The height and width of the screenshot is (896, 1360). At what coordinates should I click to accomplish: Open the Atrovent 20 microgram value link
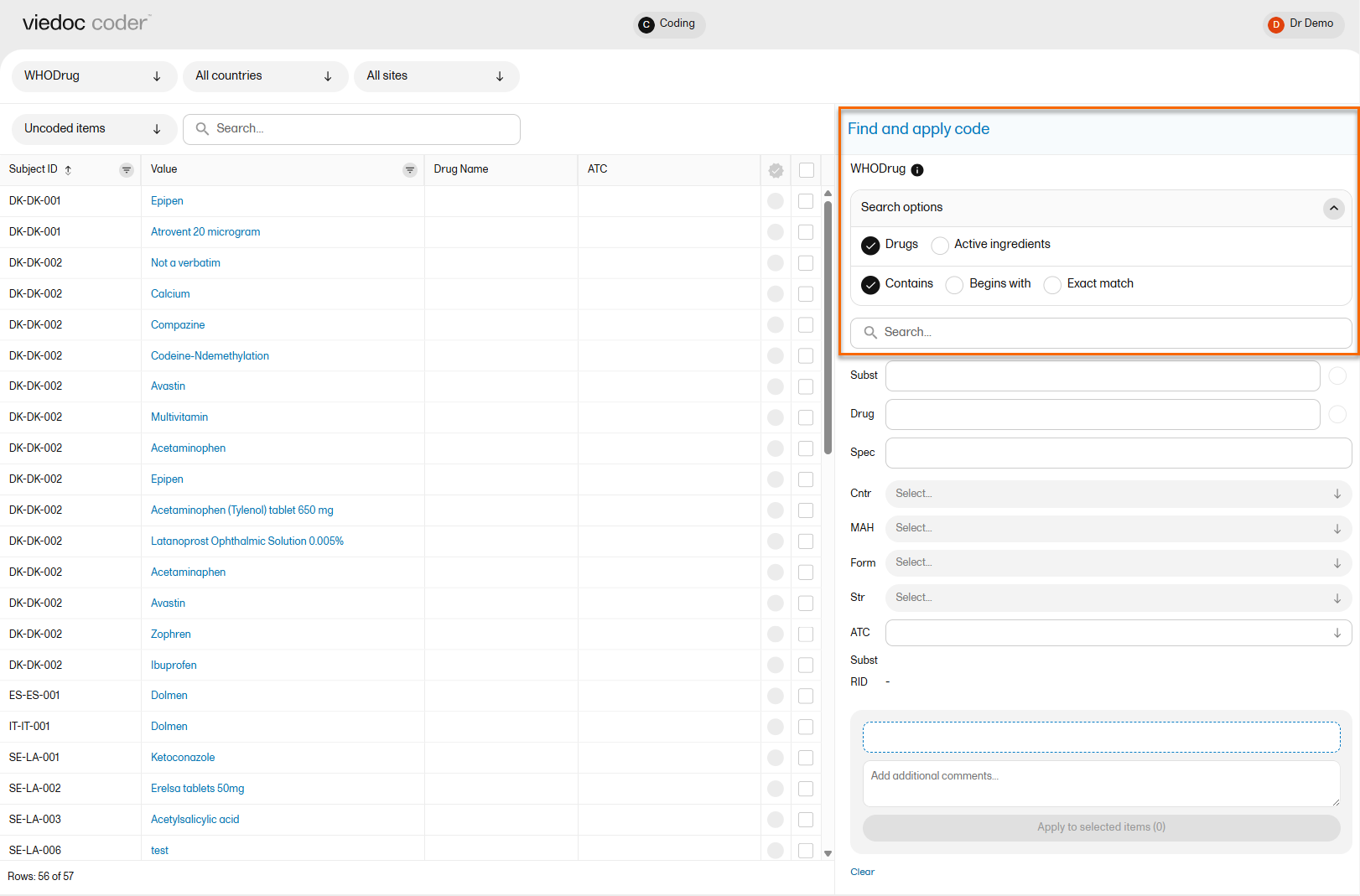click(x=205, y=232)
